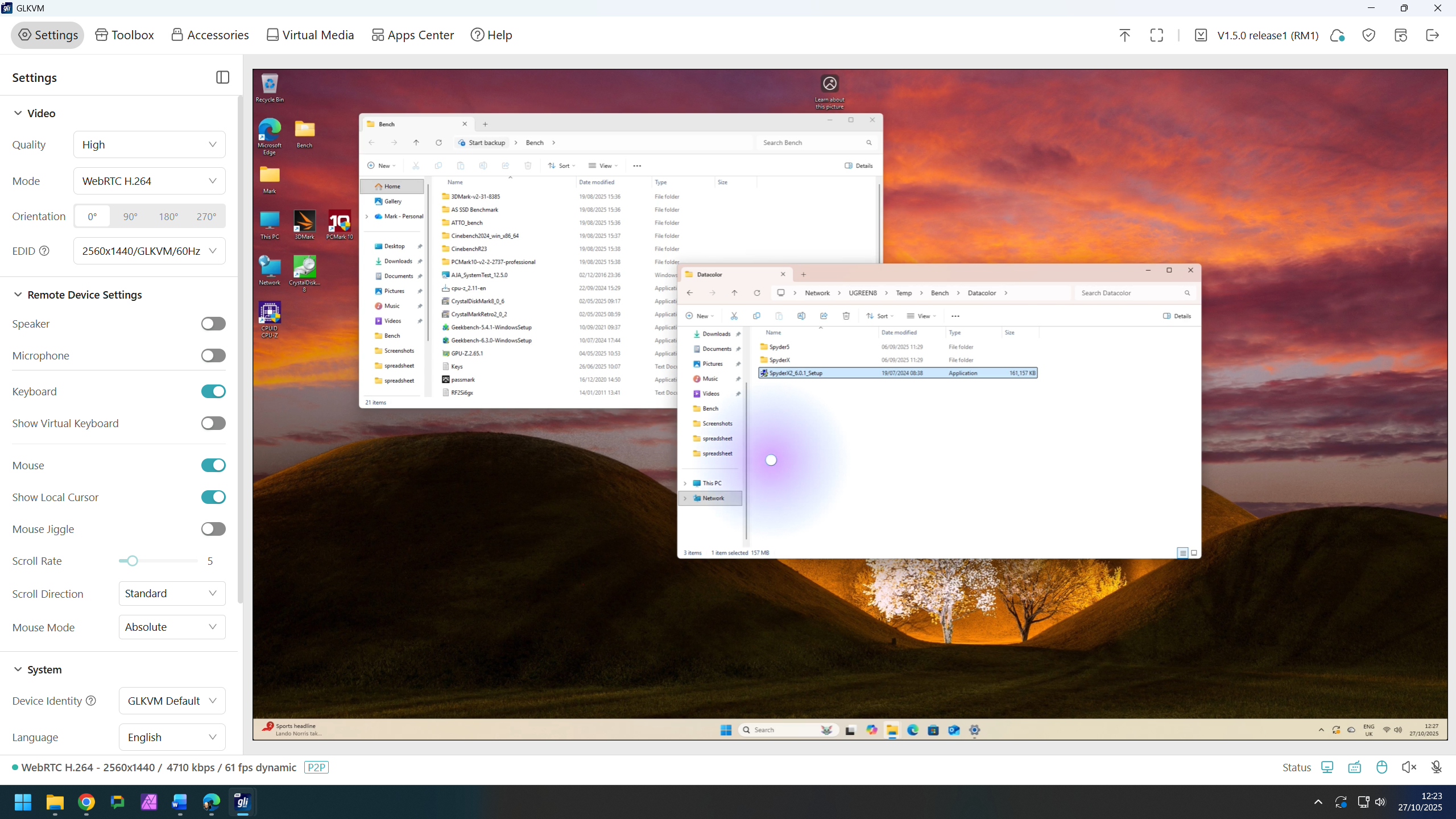Viewport: 1456px width, 819px height.
Task: Click the logout icon at top right
Action: (1432, 35)
